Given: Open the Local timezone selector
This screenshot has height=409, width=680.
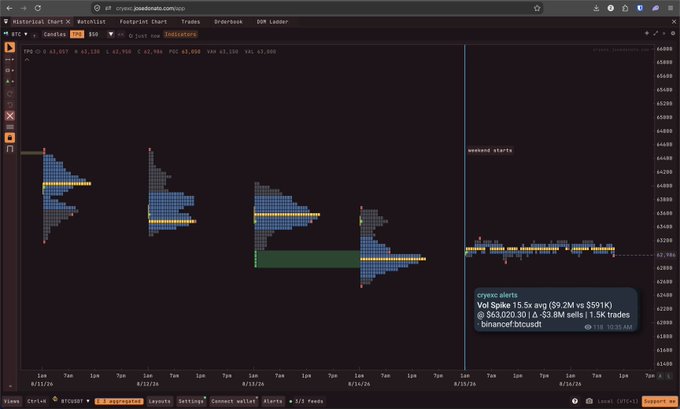Looking at the screenshot, I should click(618, 401).
